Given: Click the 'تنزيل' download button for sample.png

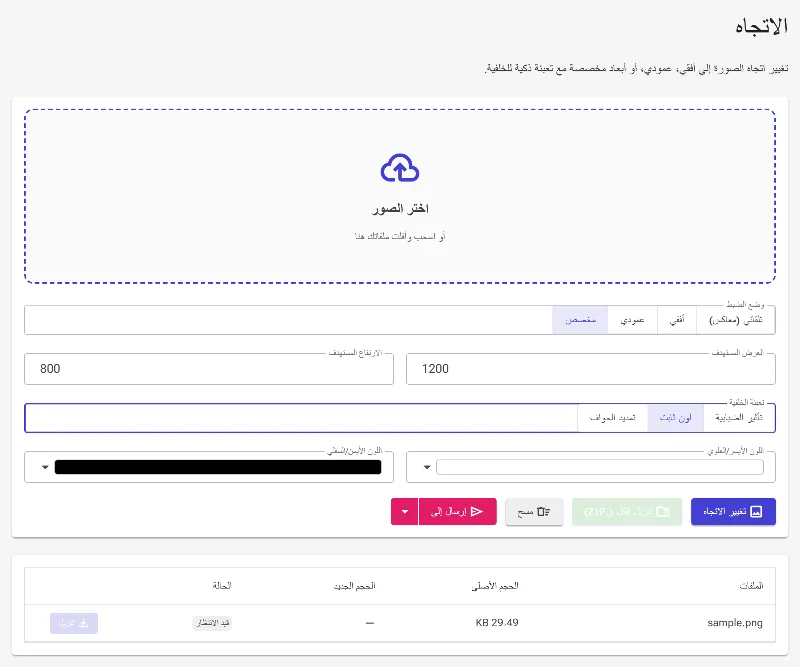Looking at the screenshot, I should coord(74,623).
